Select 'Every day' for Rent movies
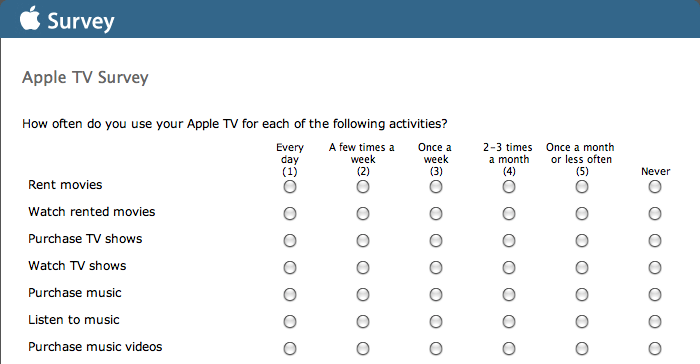The width and height of the screenshot is (700, 364). click(290, 187)
